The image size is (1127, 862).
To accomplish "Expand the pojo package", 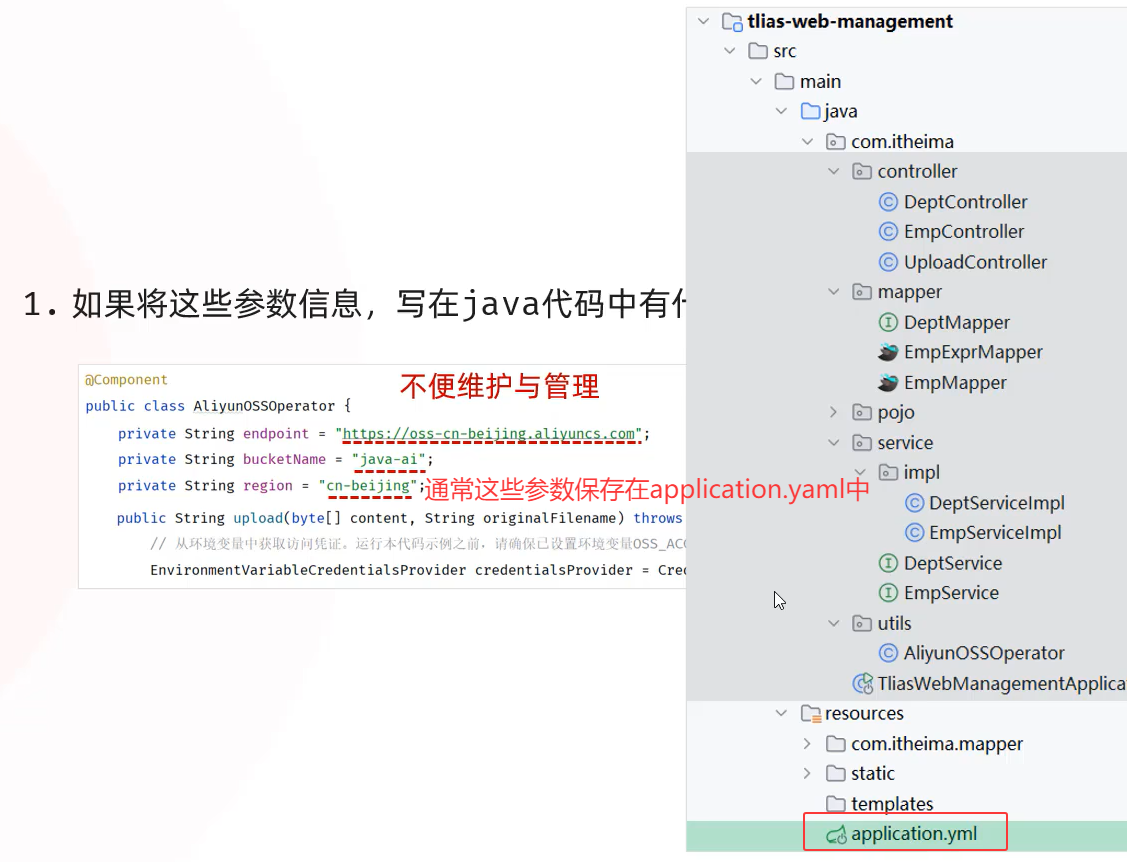I will pos(834,412).
